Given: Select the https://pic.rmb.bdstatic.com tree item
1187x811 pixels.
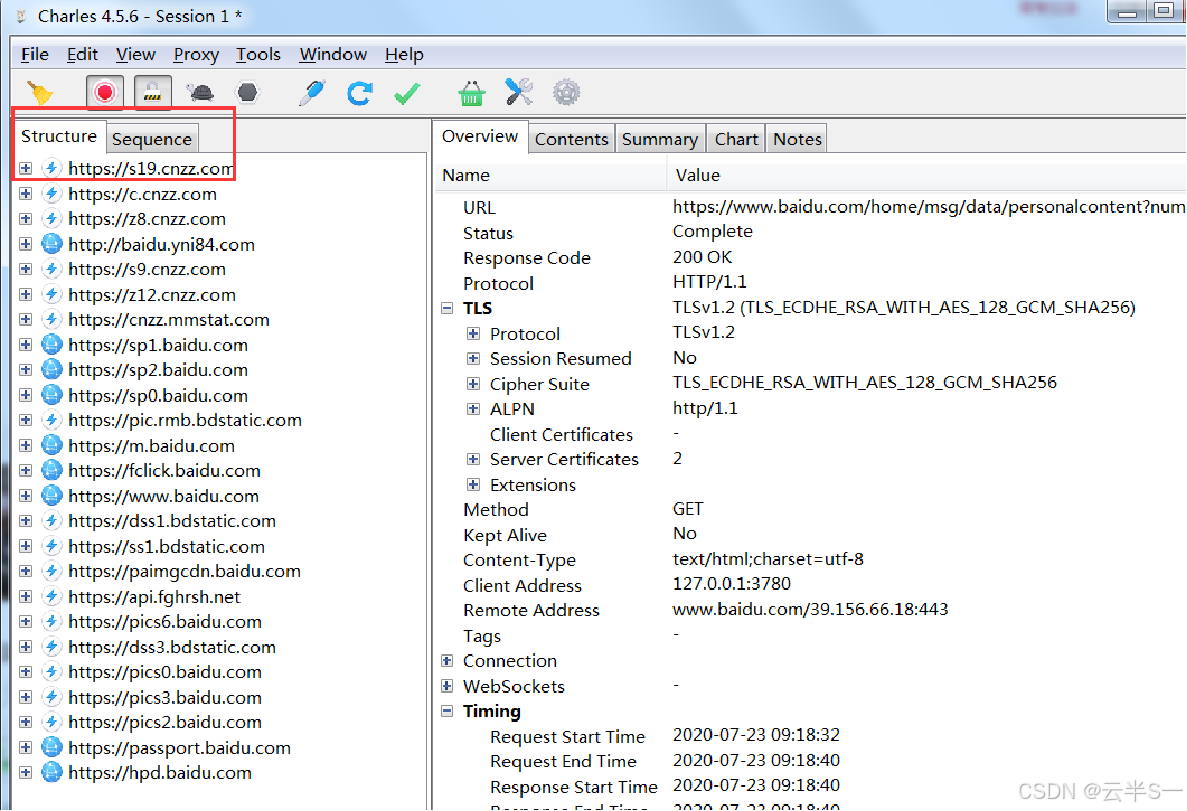Looking at the screenshot, I should (185, 420).
